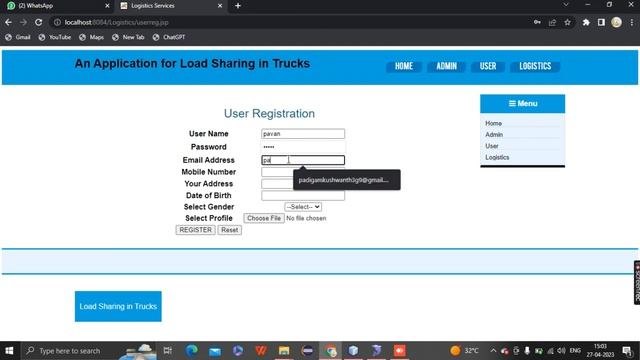Choose the suggested gmail autofill entry
Screen dimensions: 640x360
(347, 180)
